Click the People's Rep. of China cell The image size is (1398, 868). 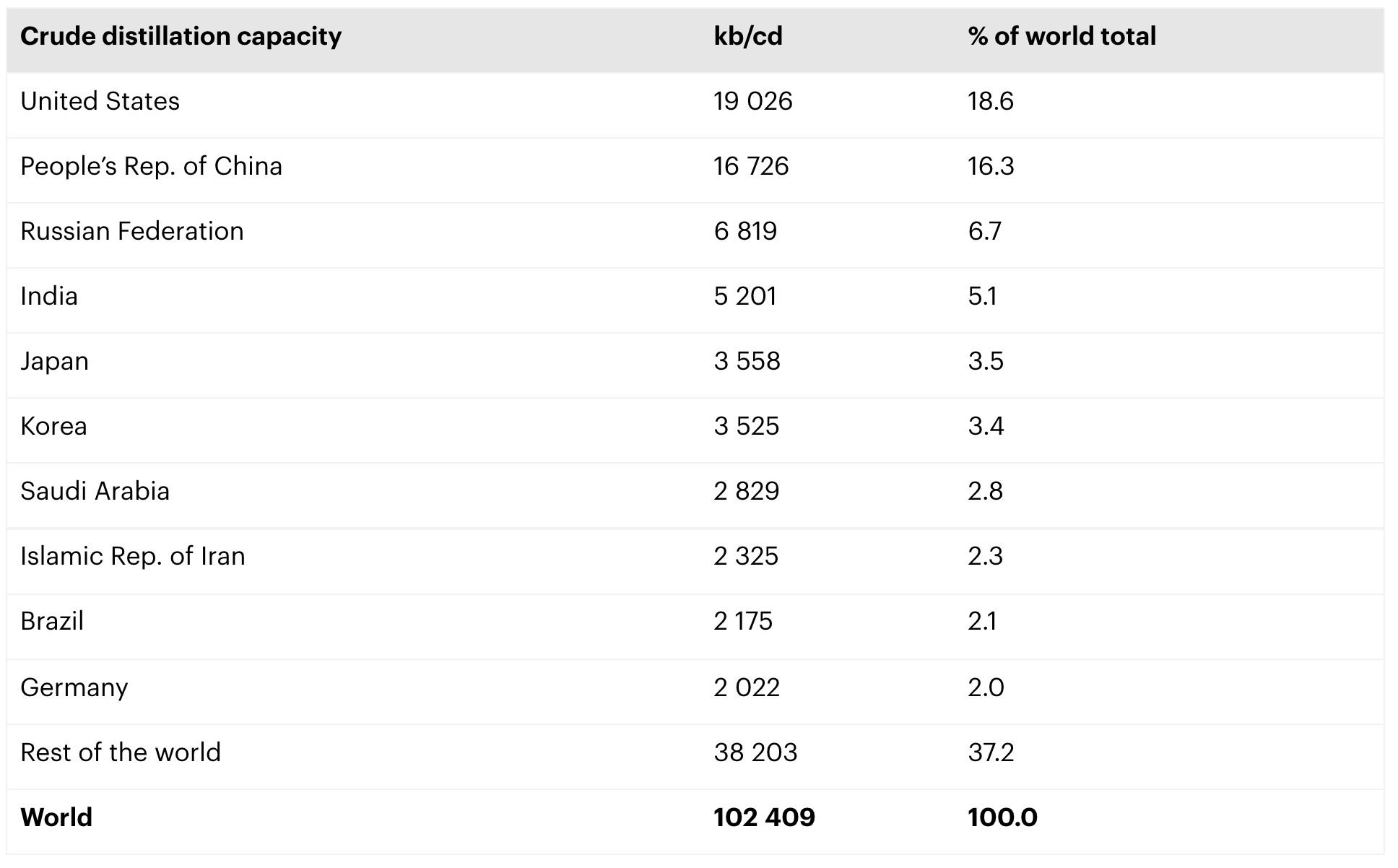[x=151, y=166]
